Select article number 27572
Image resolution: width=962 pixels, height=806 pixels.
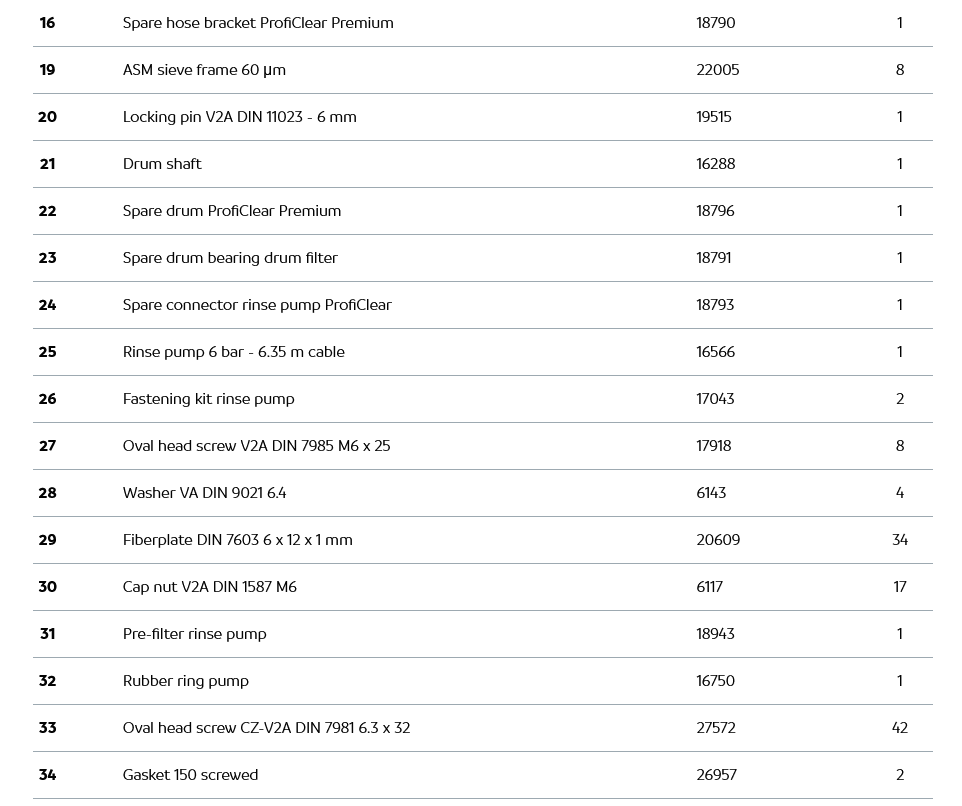715,728
